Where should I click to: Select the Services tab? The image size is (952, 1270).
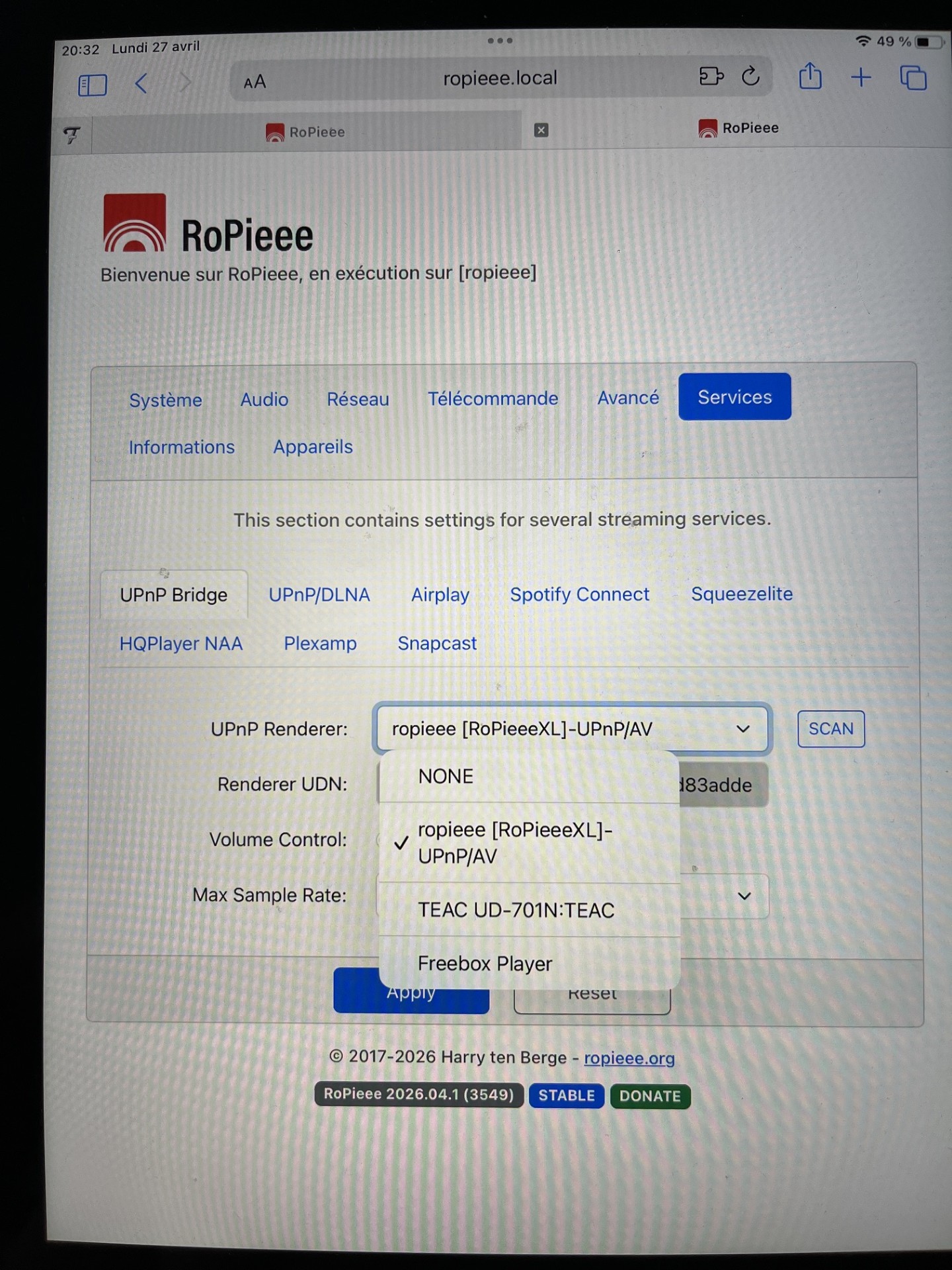tap(734, 397)
